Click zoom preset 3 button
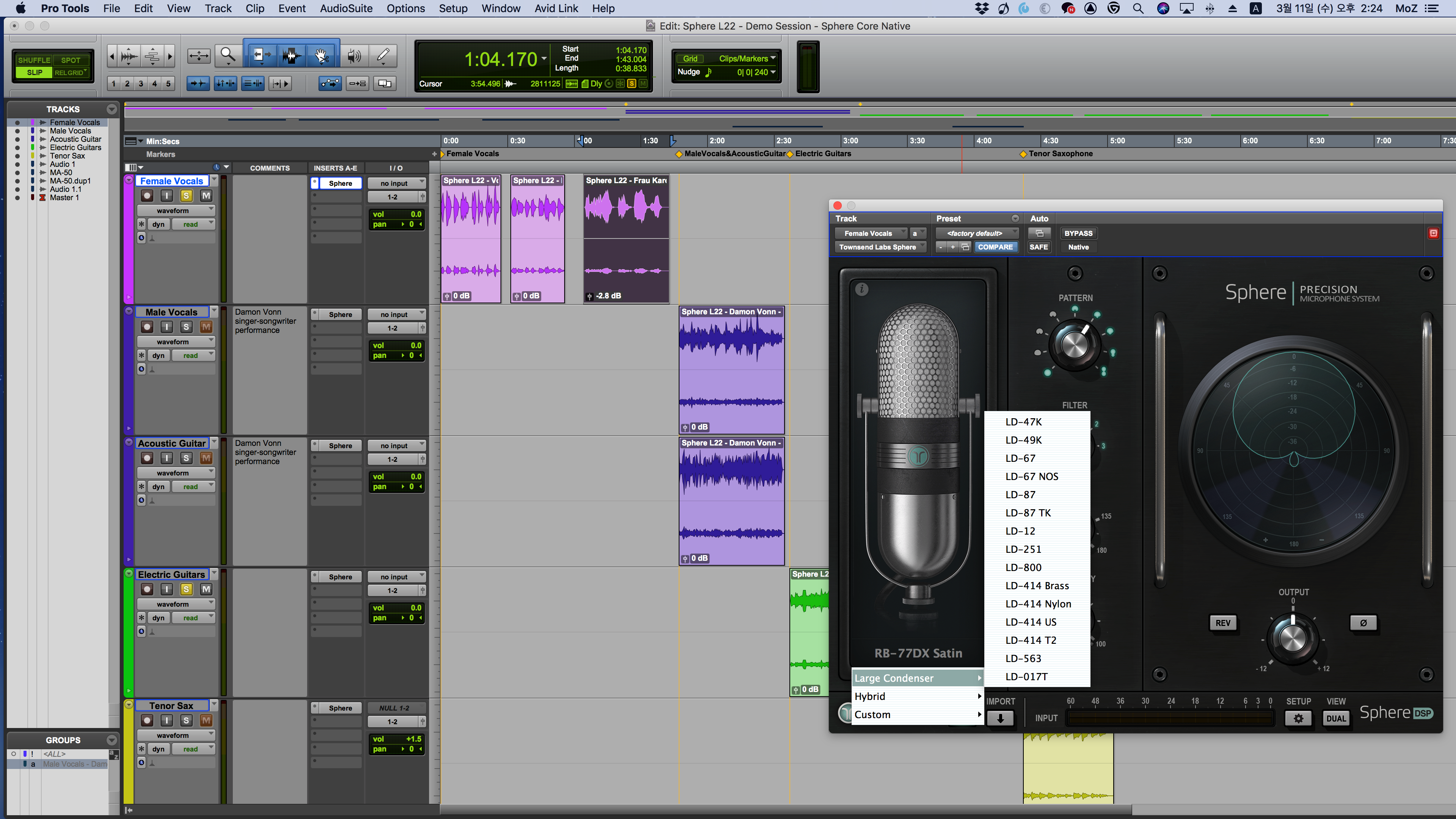The height and width of the screenshot is (819, 1456). [x=141, y=84]
